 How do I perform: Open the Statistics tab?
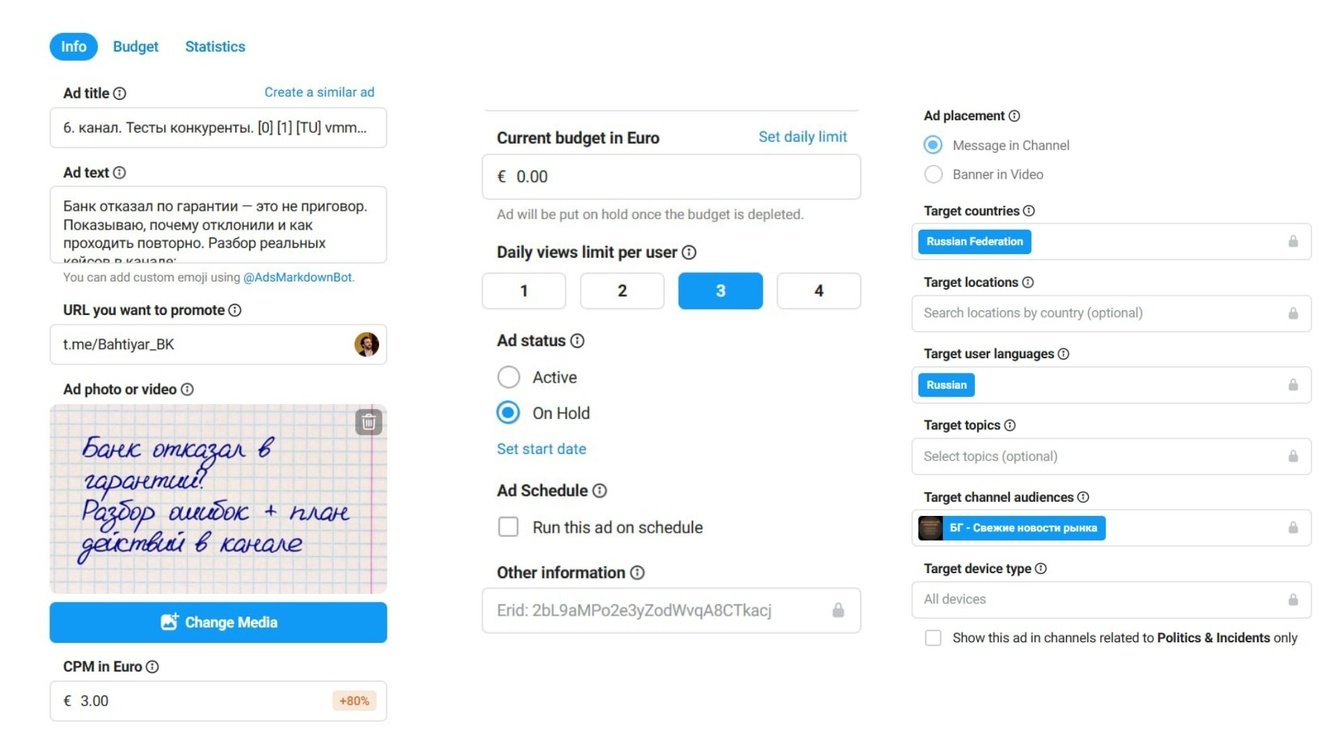[215, 47]
